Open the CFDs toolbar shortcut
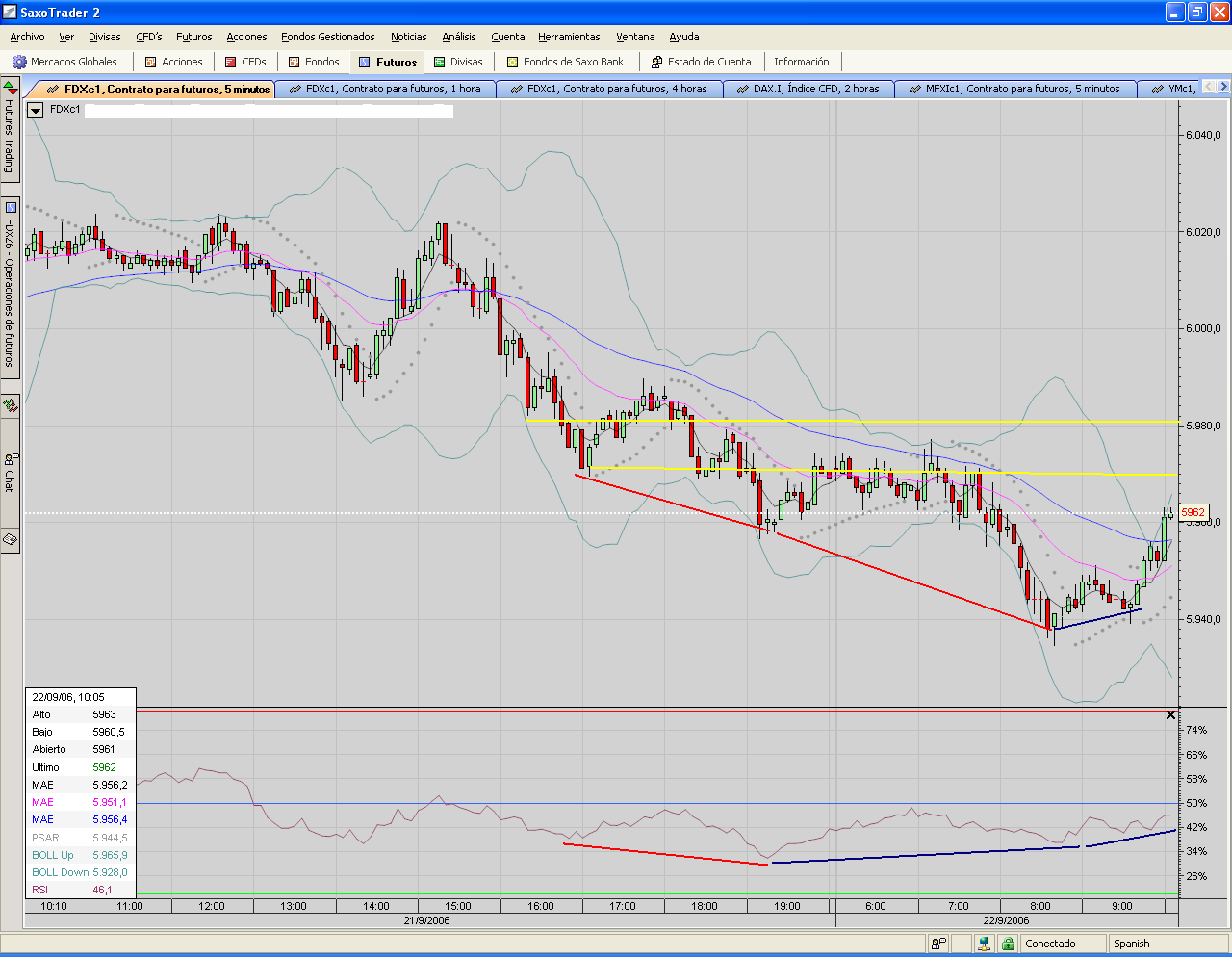This screenshot has height=957, width=1232. [245, 62]
